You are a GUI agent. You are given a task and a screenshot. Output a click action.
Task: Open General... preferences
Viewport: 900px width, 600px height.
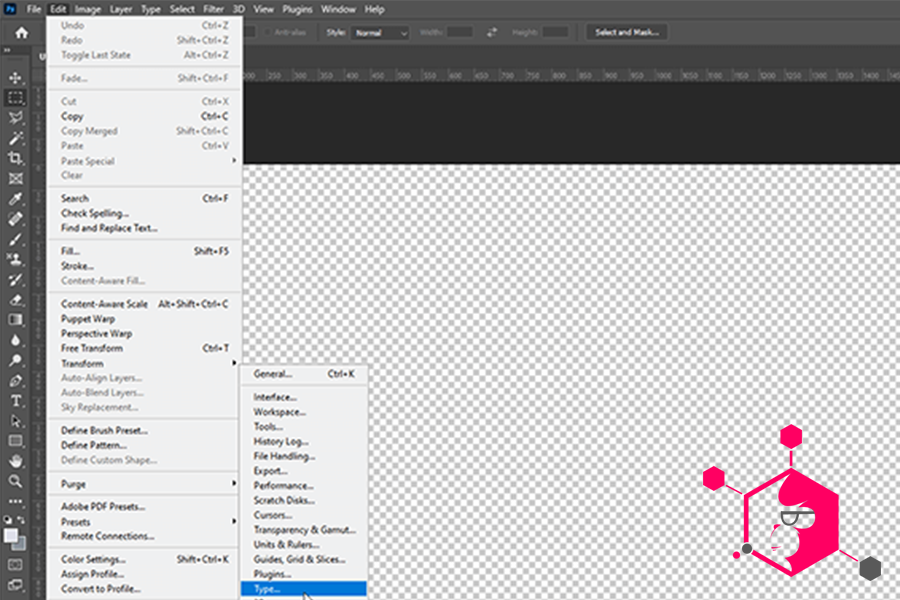[304, 374]
